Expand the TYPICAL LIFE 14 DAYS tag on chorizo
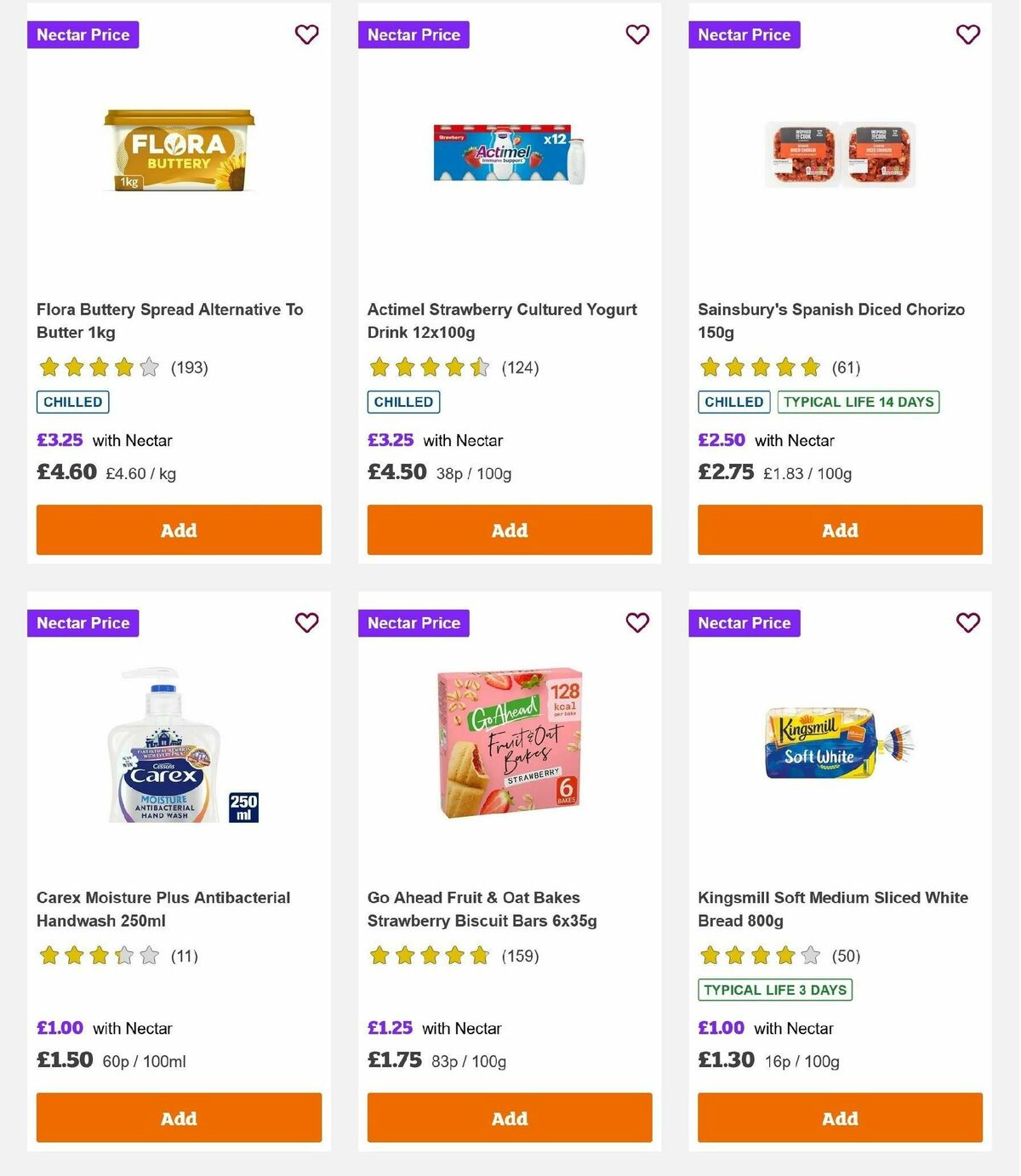This screenshot has width=1021, height=1176. click(858, 402)
